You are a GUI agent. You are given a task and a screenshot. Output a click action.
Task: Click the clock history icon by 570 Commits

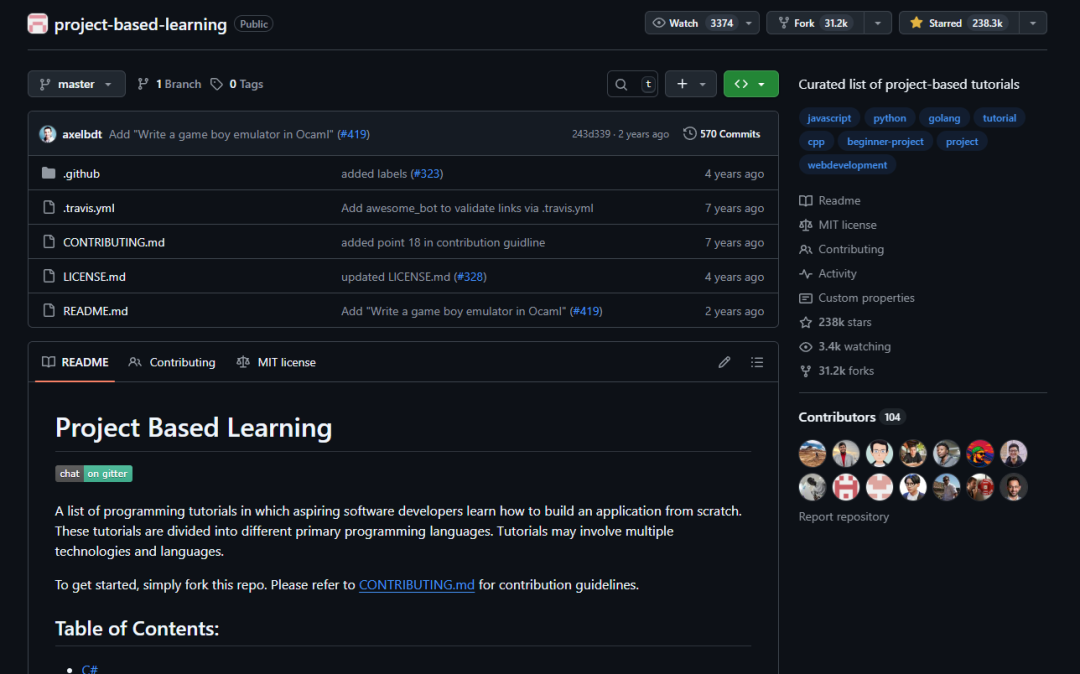(x=689, y=134)
